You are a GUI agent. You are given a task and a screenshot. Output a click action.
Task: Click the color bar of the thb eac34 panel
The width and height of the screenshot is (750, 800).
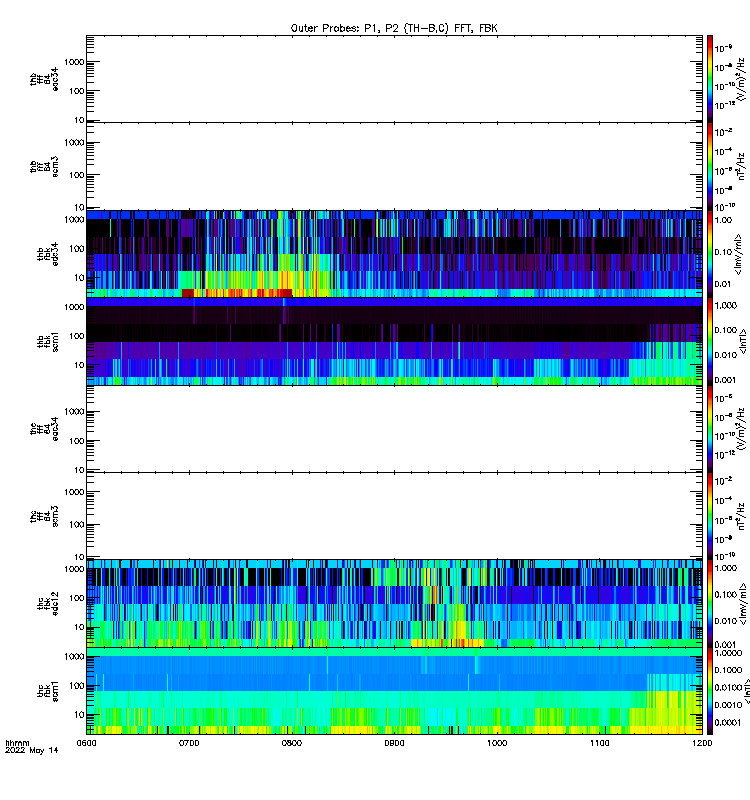pyautogui.click(x=710, y=79)
